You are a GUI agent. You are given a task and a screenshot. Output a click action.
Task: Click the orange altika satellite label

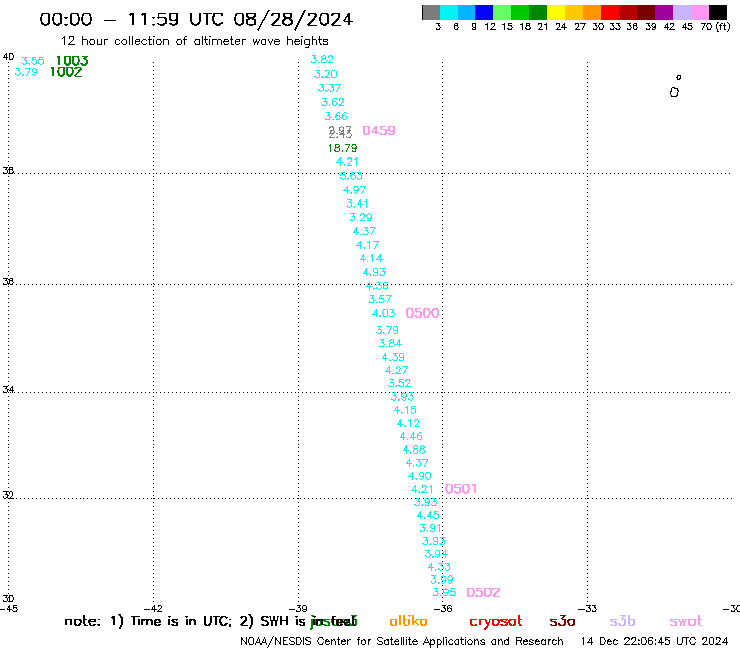408,621
